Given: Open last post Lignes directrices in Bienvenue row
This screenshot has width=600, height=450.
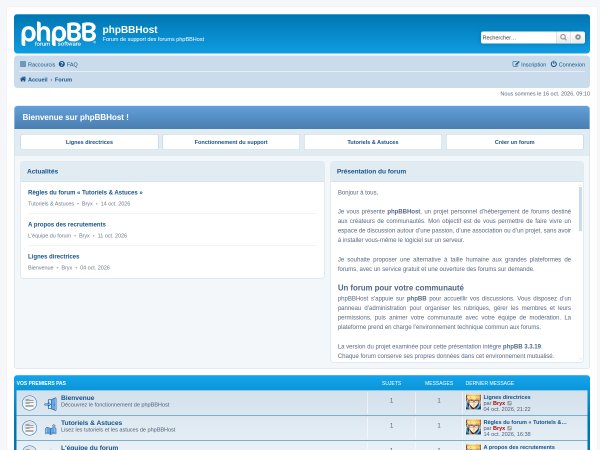Looking at the screenshot, I should pos(507,397).
